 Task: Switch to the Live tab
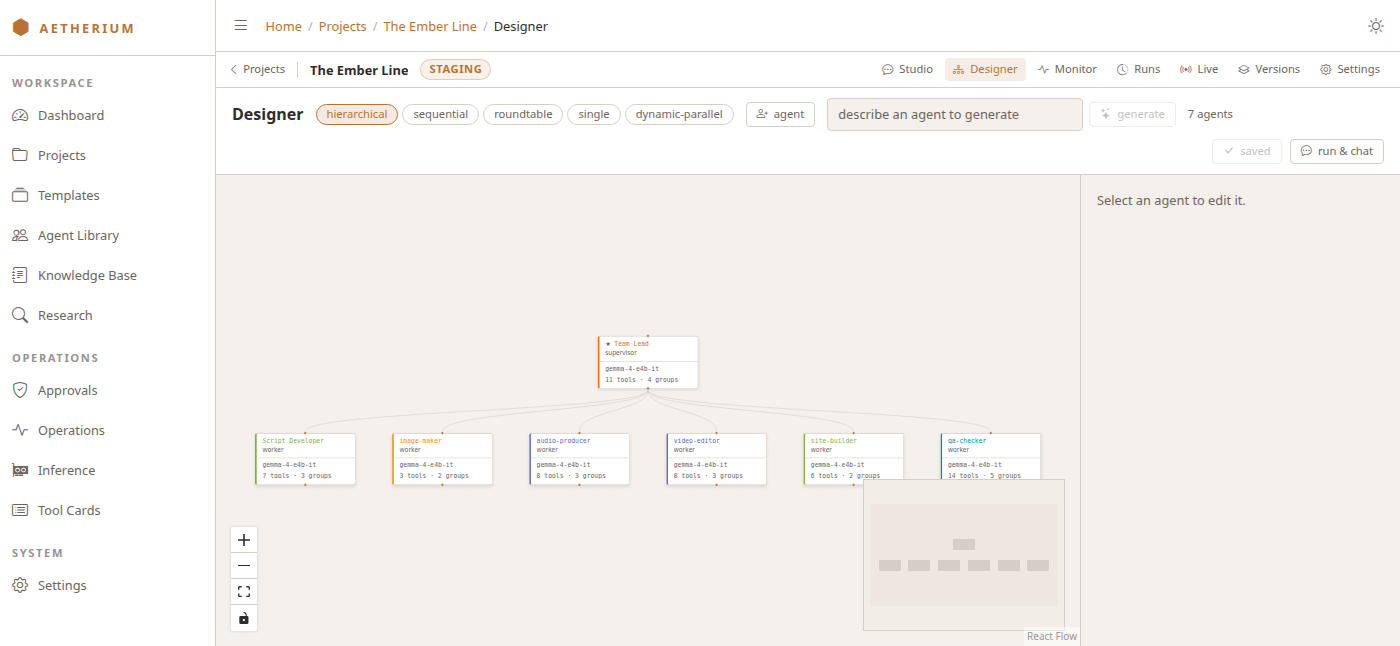tap(1199, 69)
